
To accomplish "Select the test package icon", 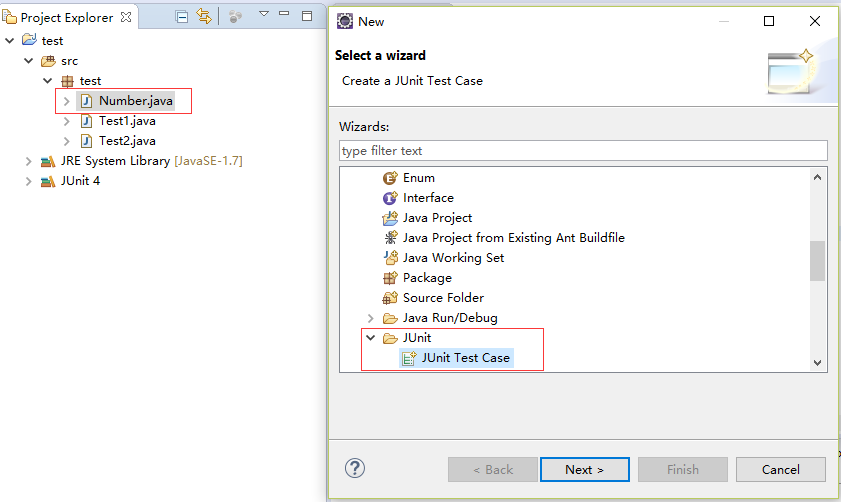I will 67,81.
